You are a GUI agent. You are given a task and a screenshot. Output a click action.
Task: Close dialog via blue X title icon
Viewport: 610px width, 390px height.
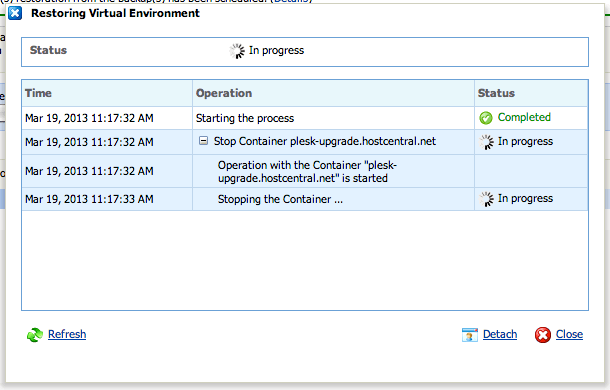[x=15, y=13]
